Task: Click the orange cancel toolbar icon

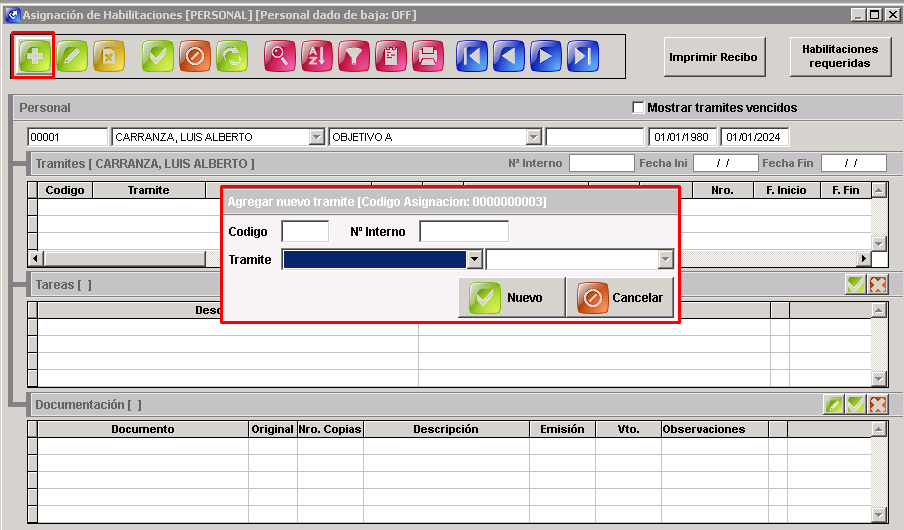Action: [194, 56]
